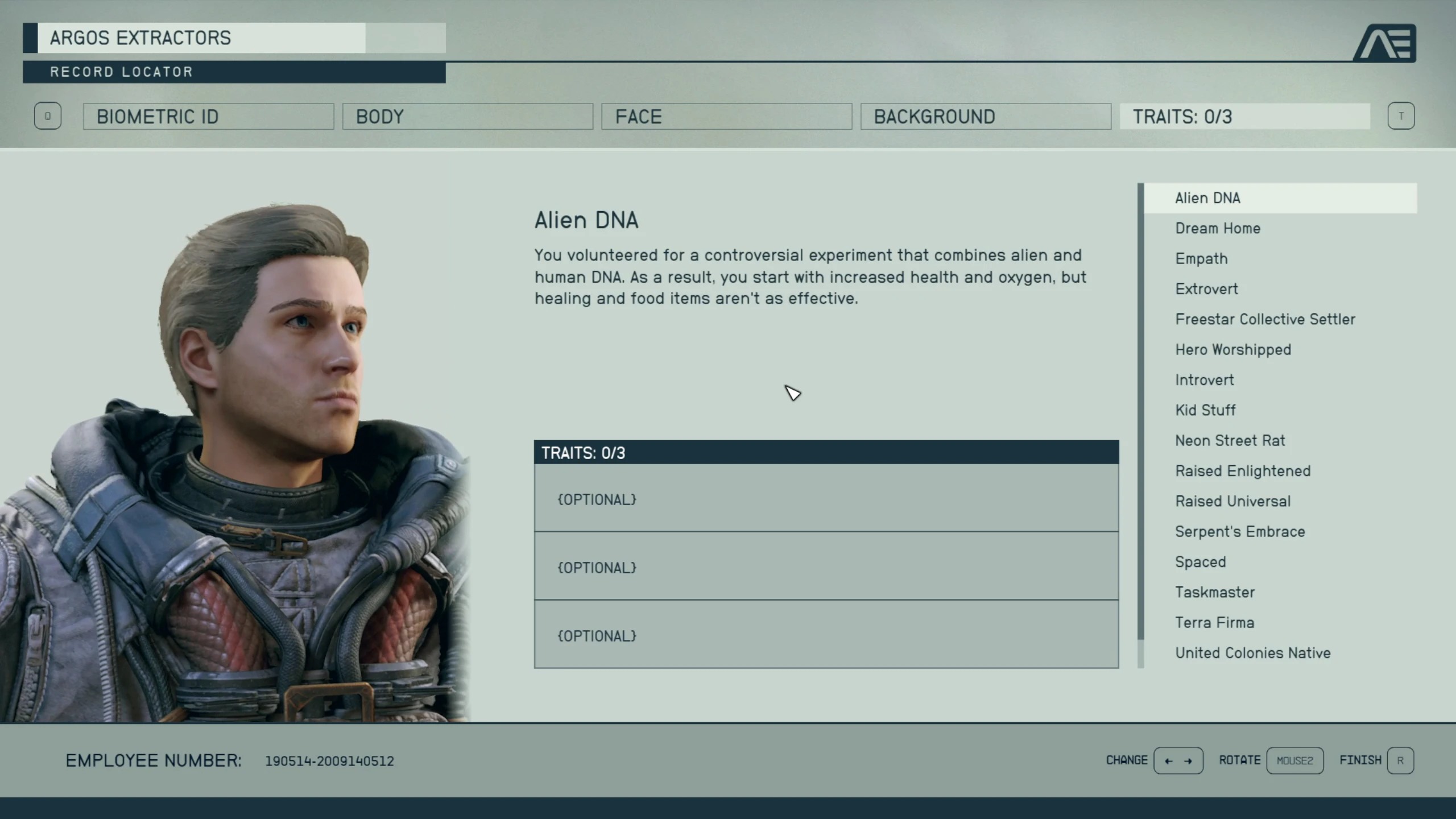Click the third Optional trait slot
Screen dimensions: 1456x819
pos(826,634)
